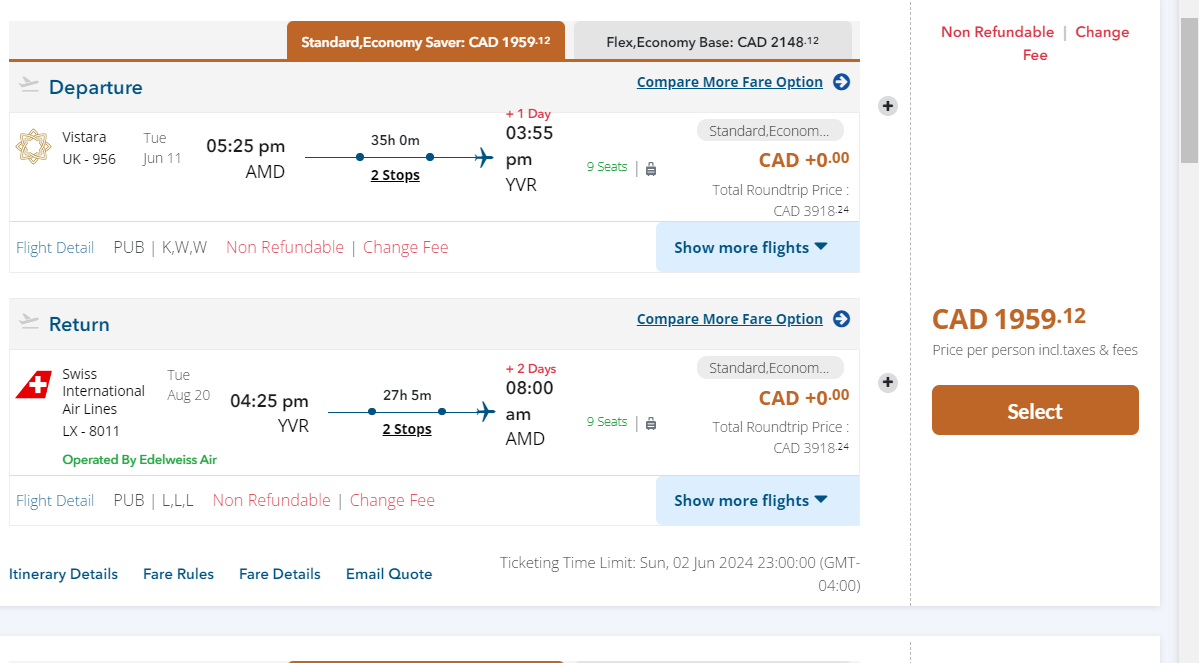
Task: Click the Vistara airline logo
Action: point(33,147)
